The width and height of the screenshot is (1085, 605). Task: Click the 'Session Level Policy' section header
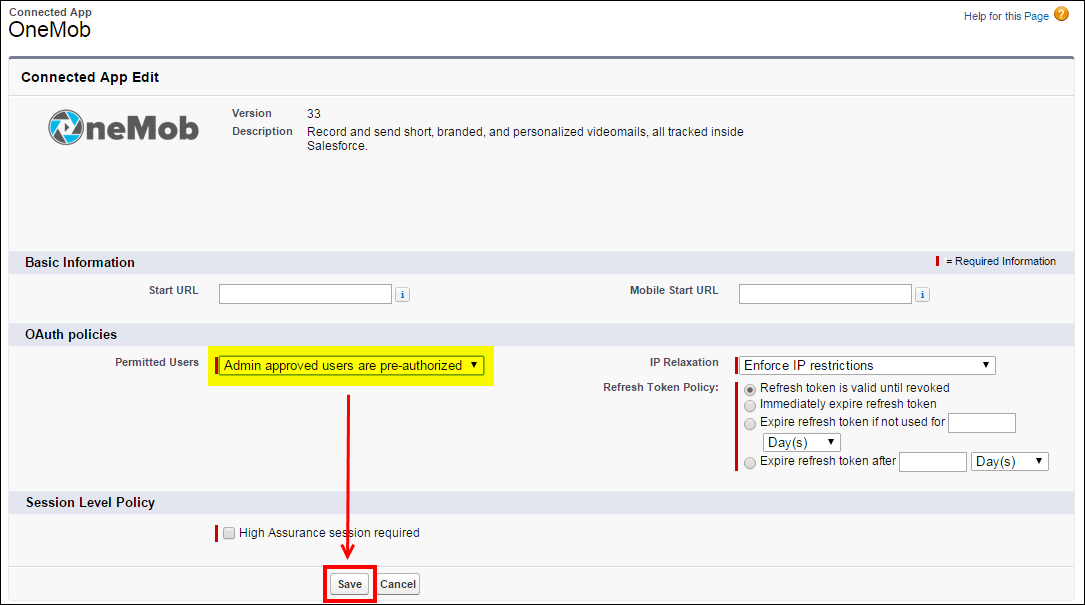(90, 503)
